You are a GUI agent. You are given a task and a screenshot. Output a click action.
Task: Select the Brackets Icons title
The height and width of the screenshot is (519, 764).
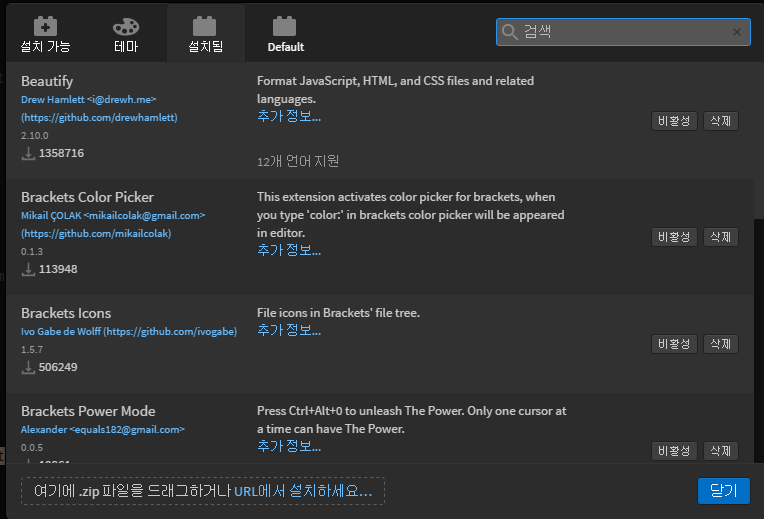pos(66,313)
